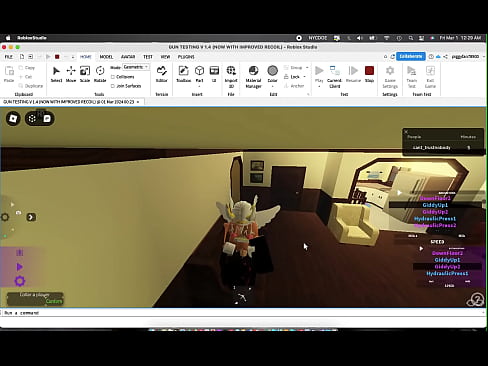
Task: Open Game Settings gear
Action: [390, 77]
